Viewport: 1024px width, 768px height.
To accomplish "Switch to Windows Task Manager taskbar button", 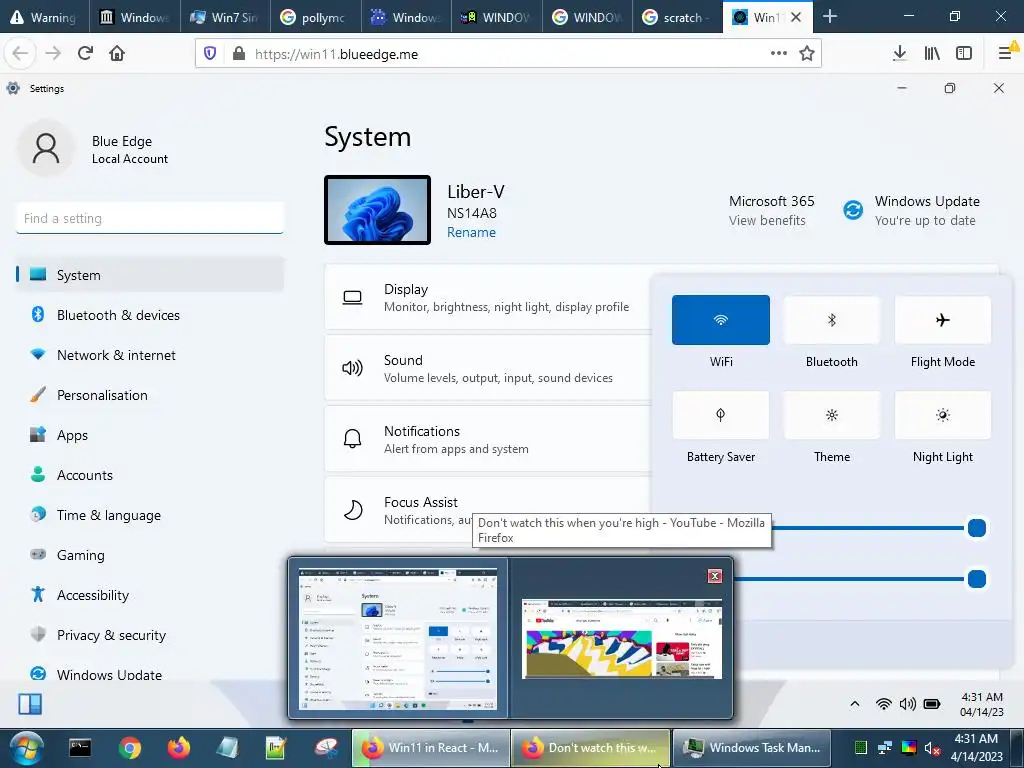I will point(752,748).
